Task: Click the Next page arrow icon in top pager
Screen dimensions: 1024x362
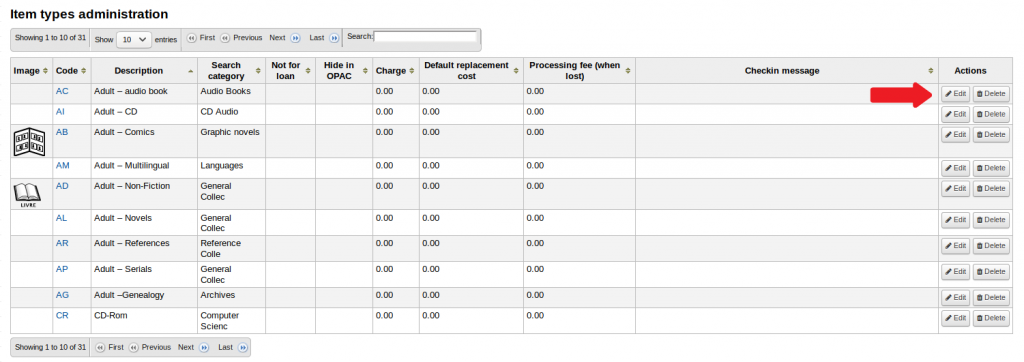Action: click(x=295, y=38)
